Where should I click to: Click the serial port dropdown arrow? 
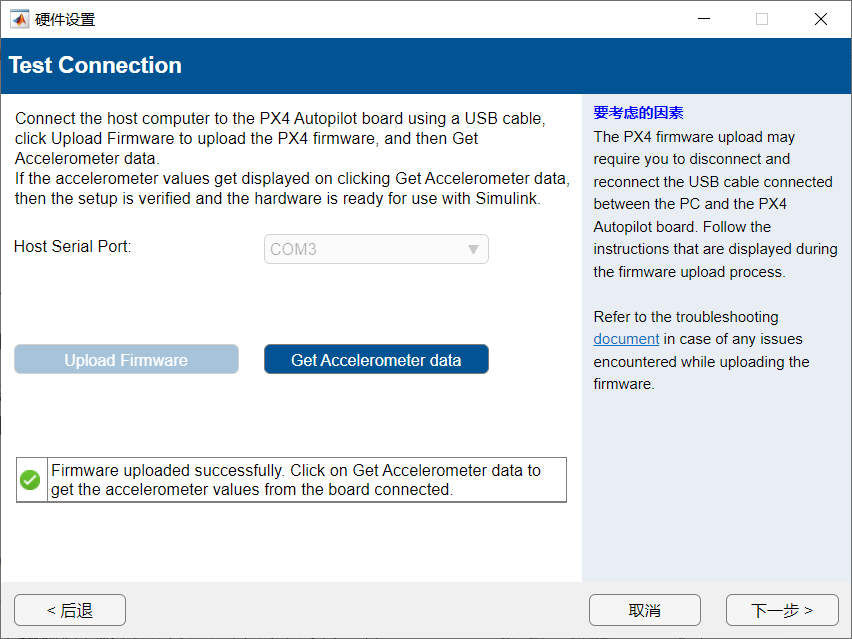(473, 249)
